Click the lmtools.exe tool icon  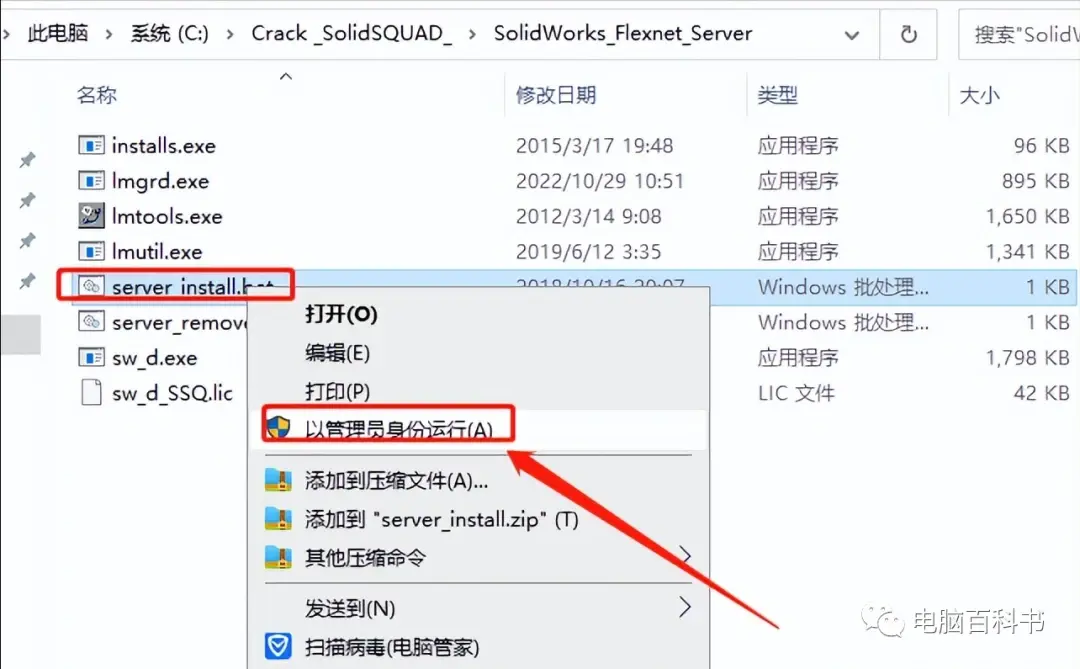point(91,216)
